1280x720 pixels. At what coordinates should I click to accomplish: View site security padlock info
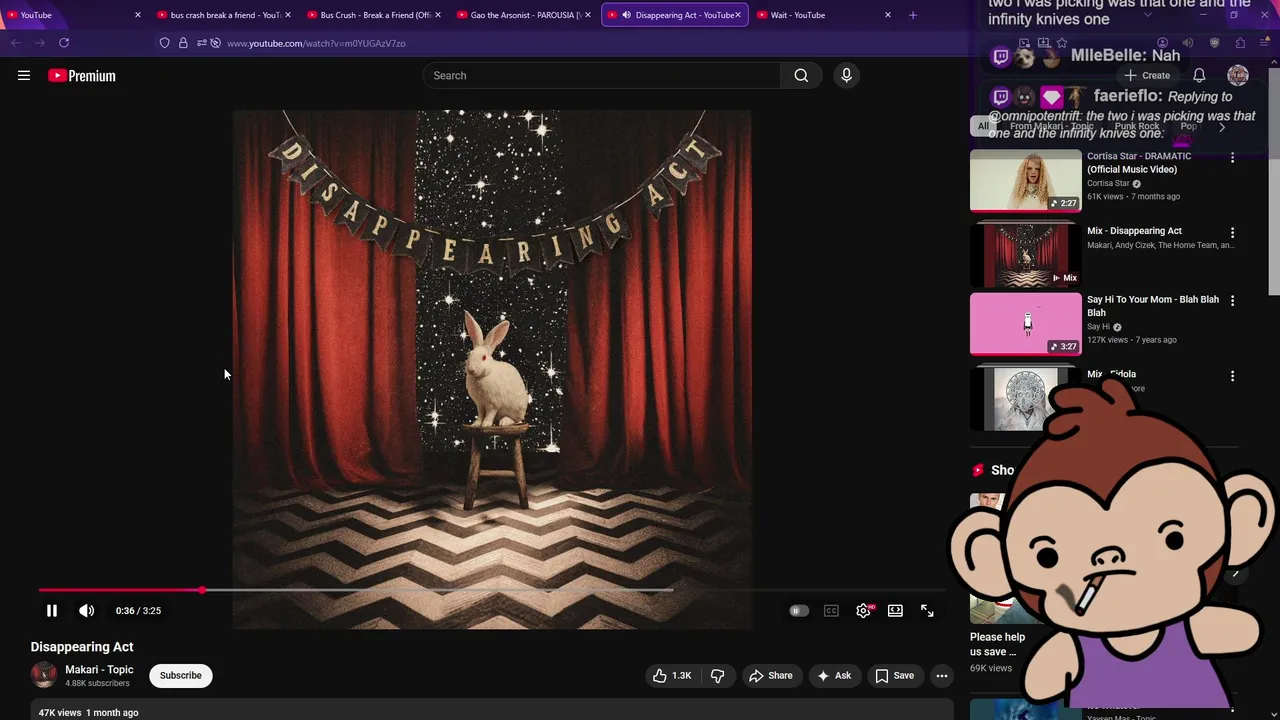pyautogui.click(x=183, y=43)
